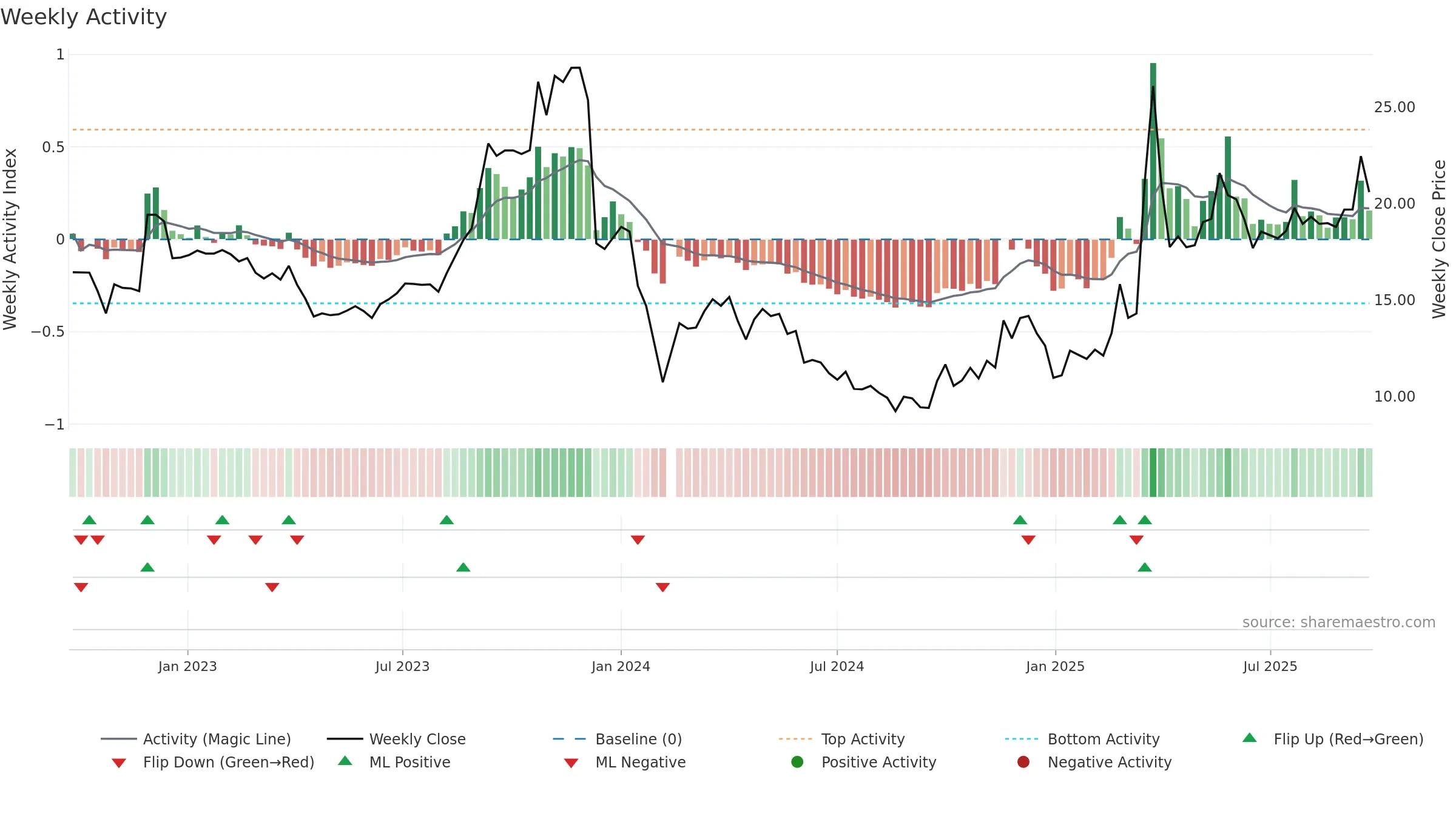Click the tallest dark green activity bar in 2025
This screenshot has height=819, width=1456.
click(x=1153, y=151)
